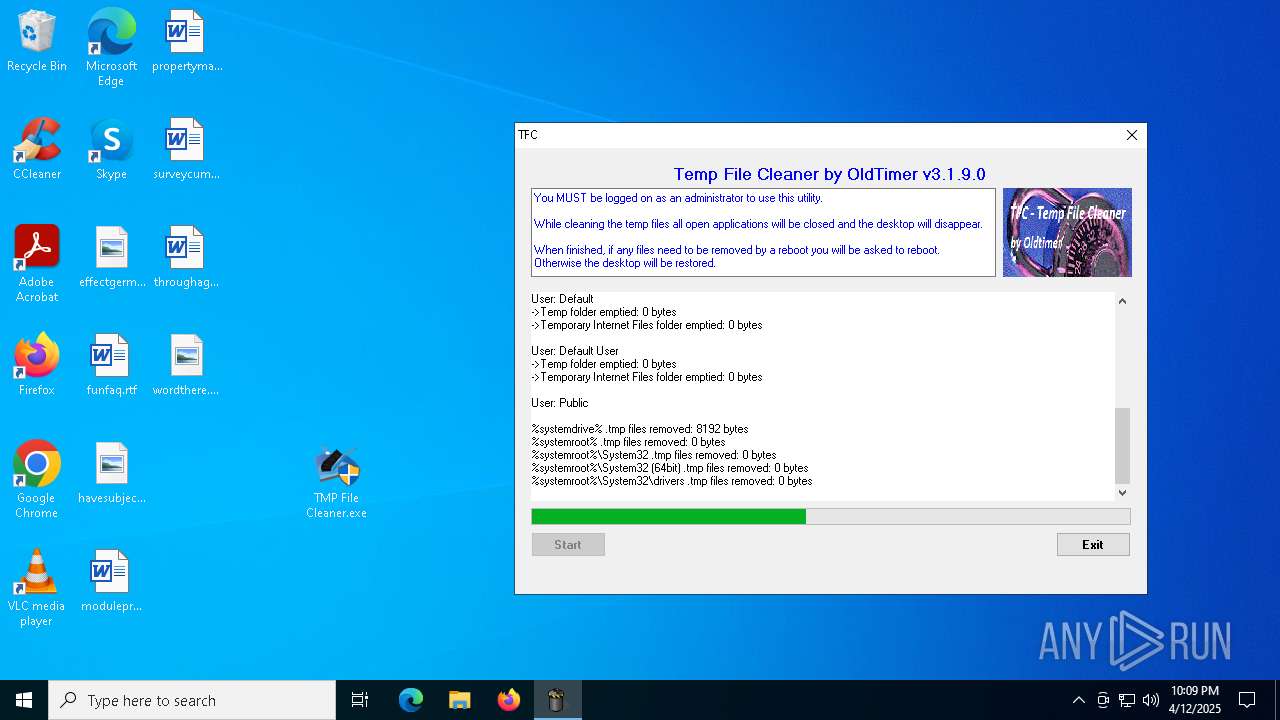This screenshot has height=720, width=1280.
Task: Open Task View from the taskbar
Action: (360, 700)
